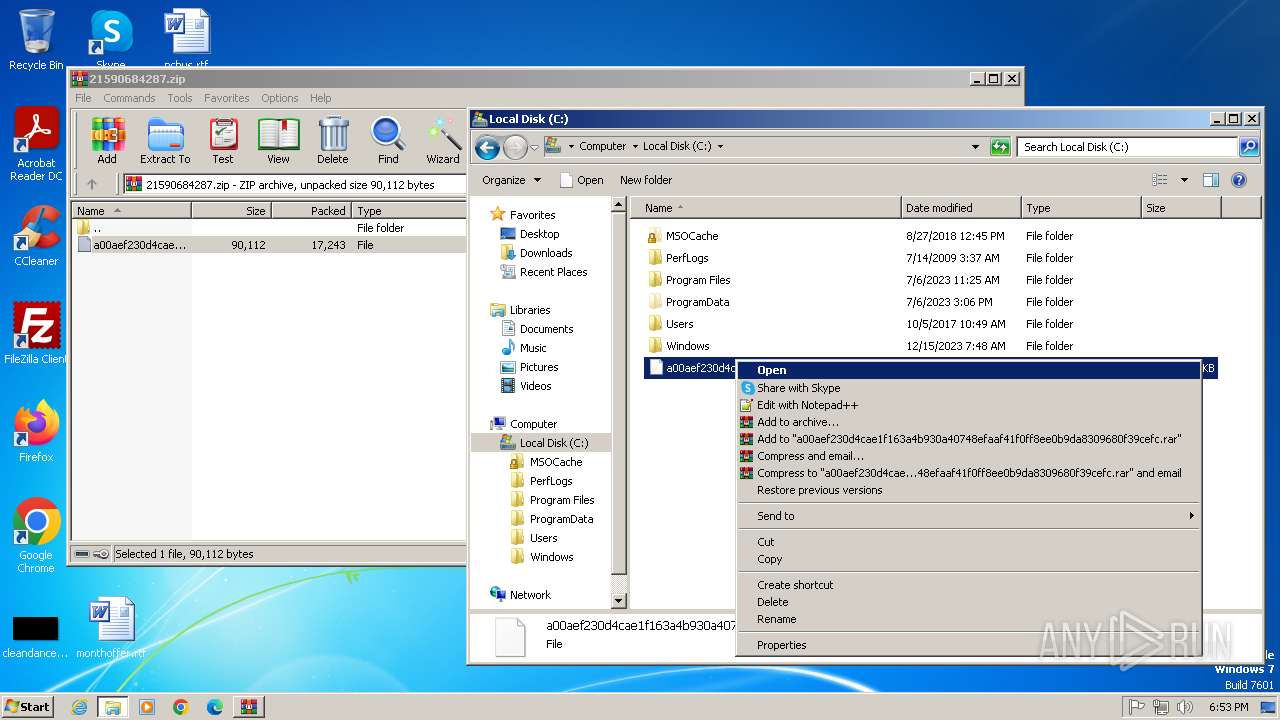Open FileZilla Client desktop icon
This screenshot has width=1280, height=720.
[x=36, y=333]
